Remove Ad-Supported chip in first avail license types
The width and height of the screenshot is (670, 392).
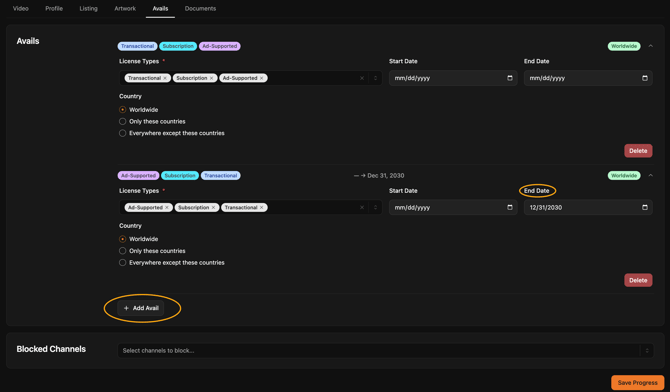[262, 78]
